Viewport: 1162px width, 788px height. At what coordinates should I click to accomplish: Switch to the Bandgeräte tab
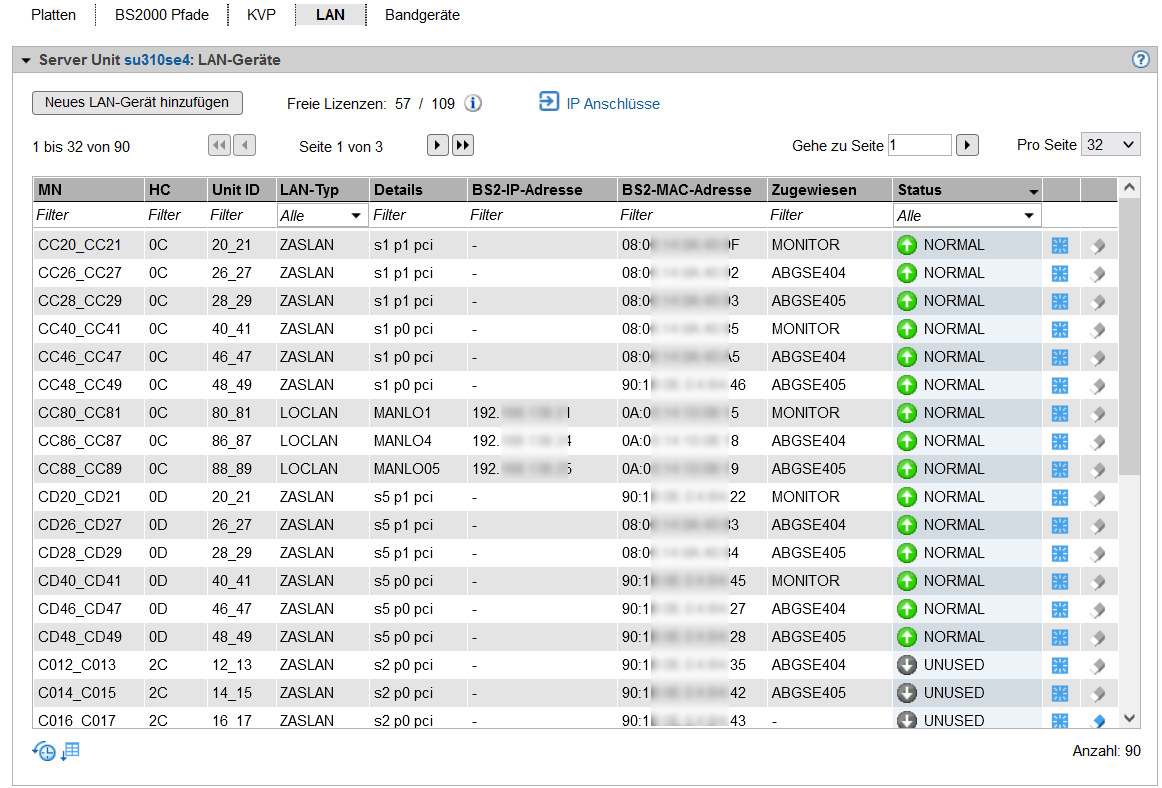click(x=422, y=15)
